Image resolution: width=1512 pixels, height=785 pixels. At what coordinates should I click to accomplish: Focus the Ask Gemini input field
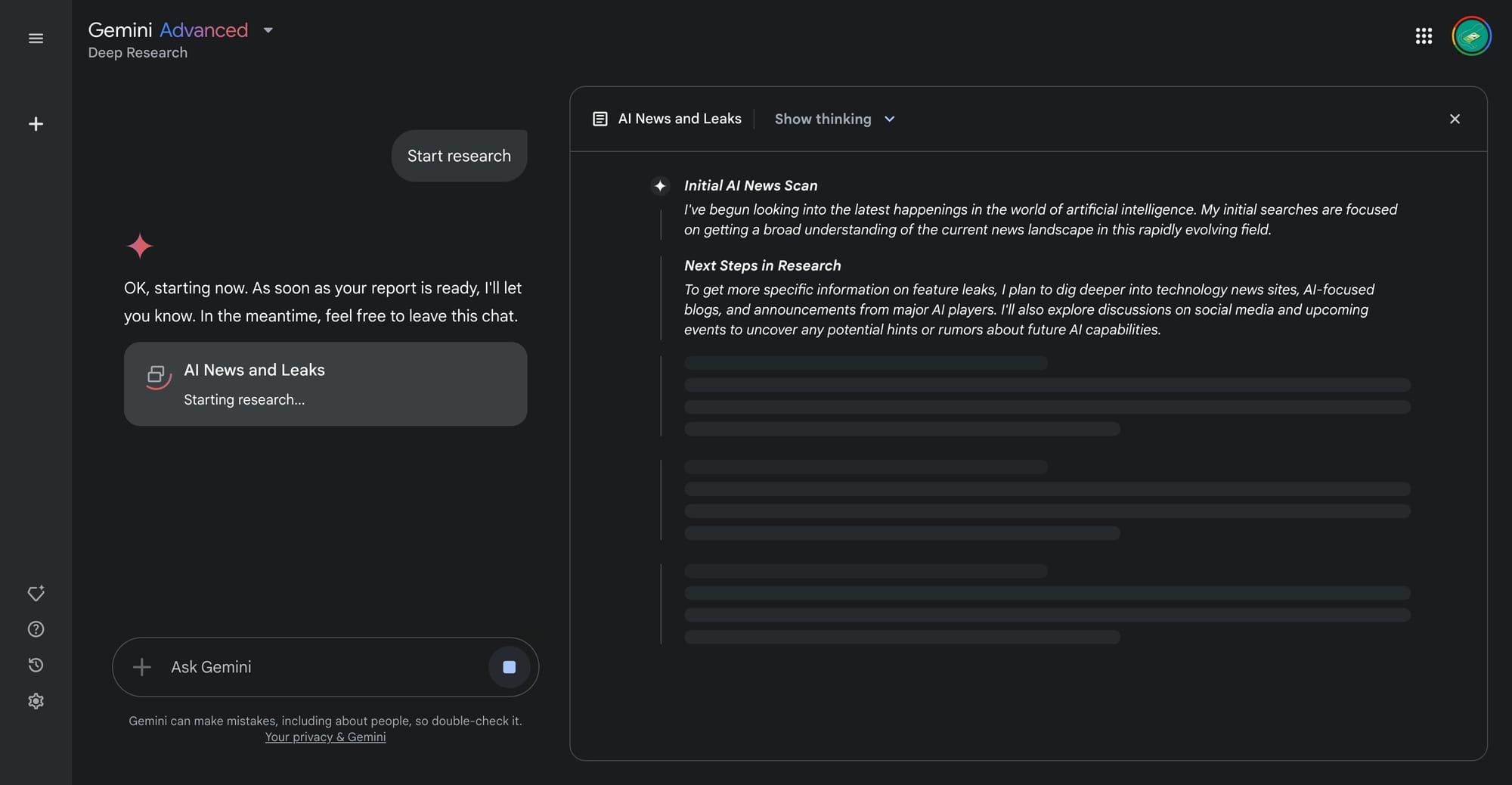[325, 667]
